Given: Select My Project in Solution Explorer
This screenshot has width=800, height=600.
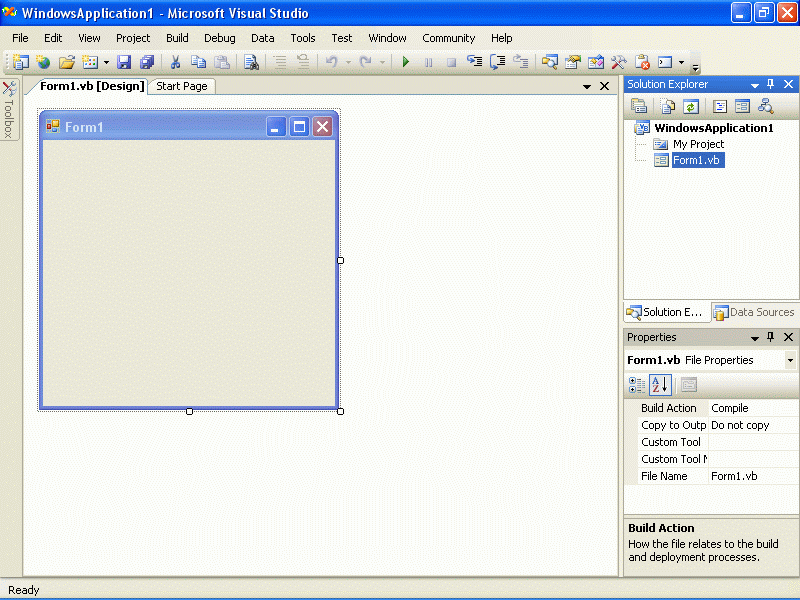Looking at the screenshot, I should click(698, 144).
